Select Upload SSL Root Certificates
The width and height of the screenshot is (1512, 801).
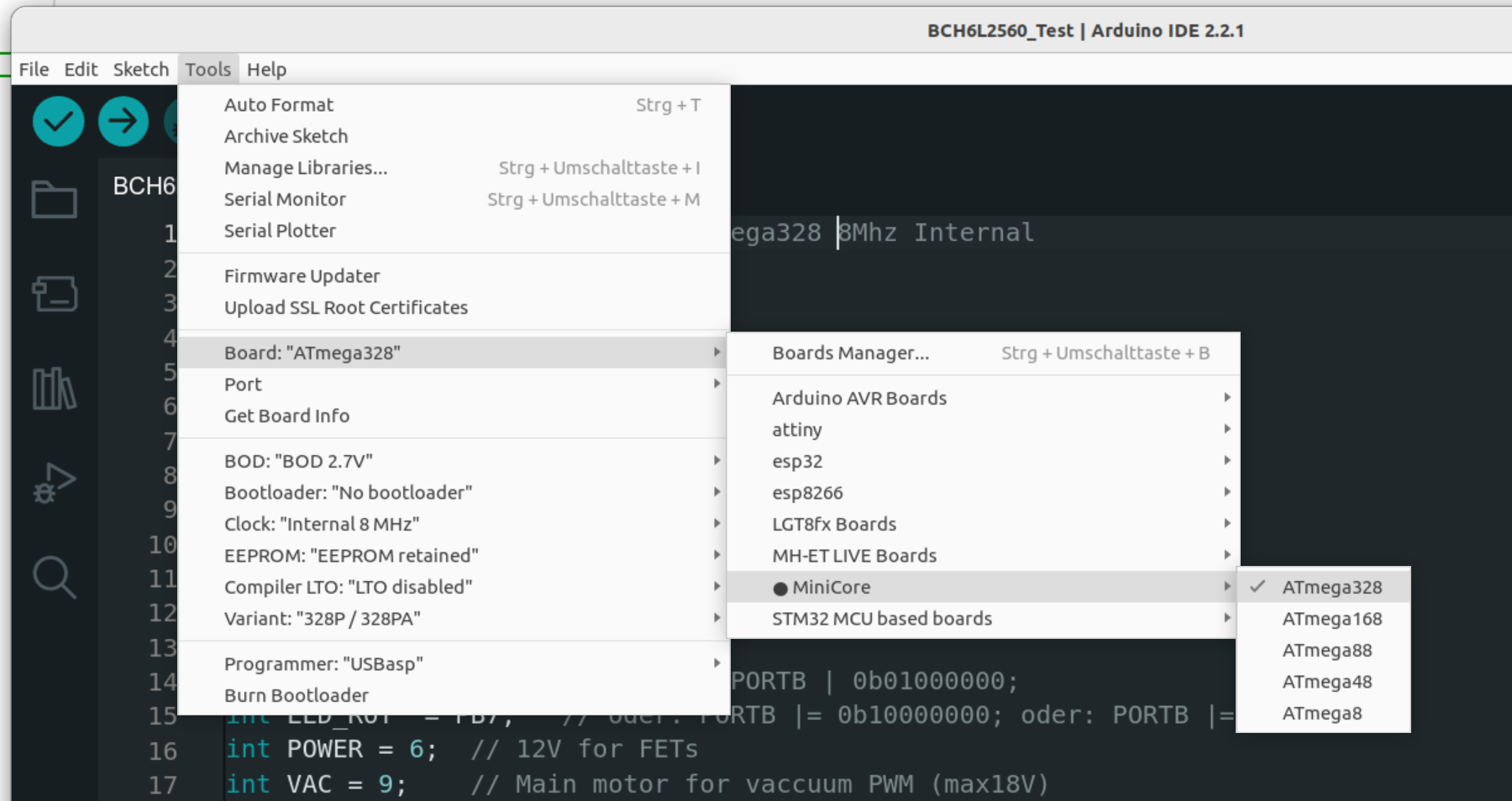(454, 307)
